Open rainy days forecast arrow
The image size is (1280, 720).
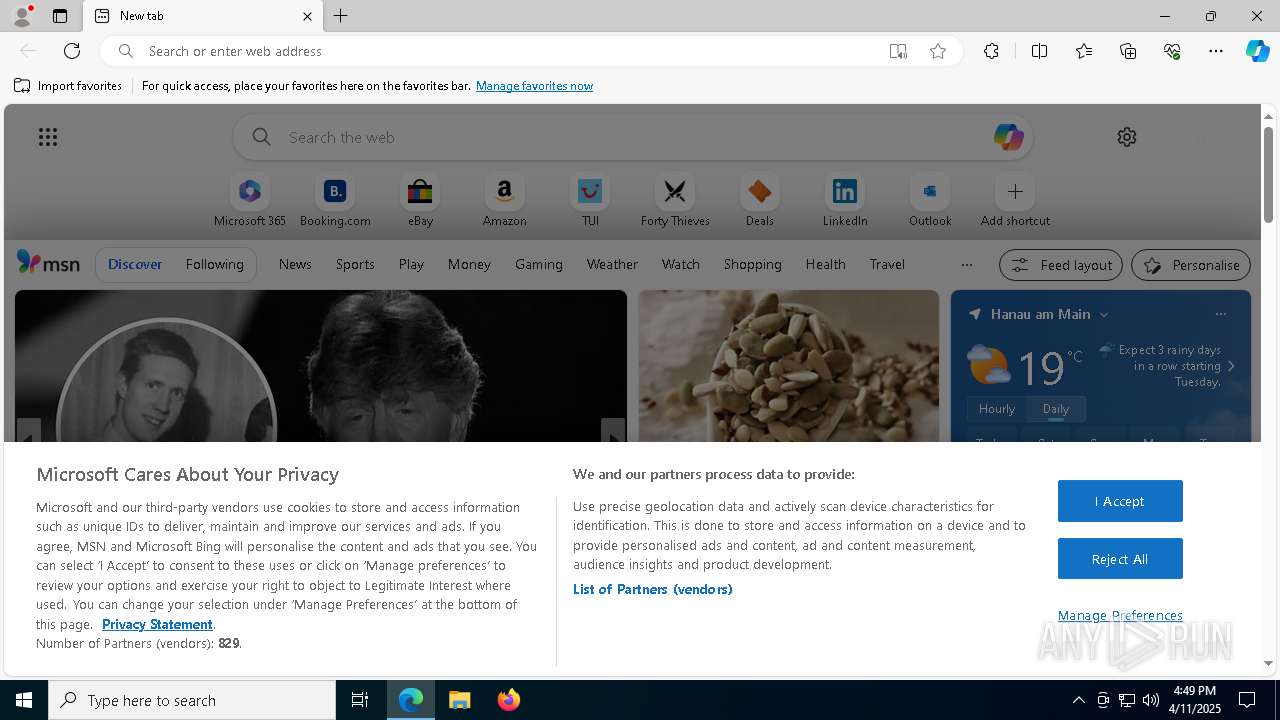coord(1231,366)
